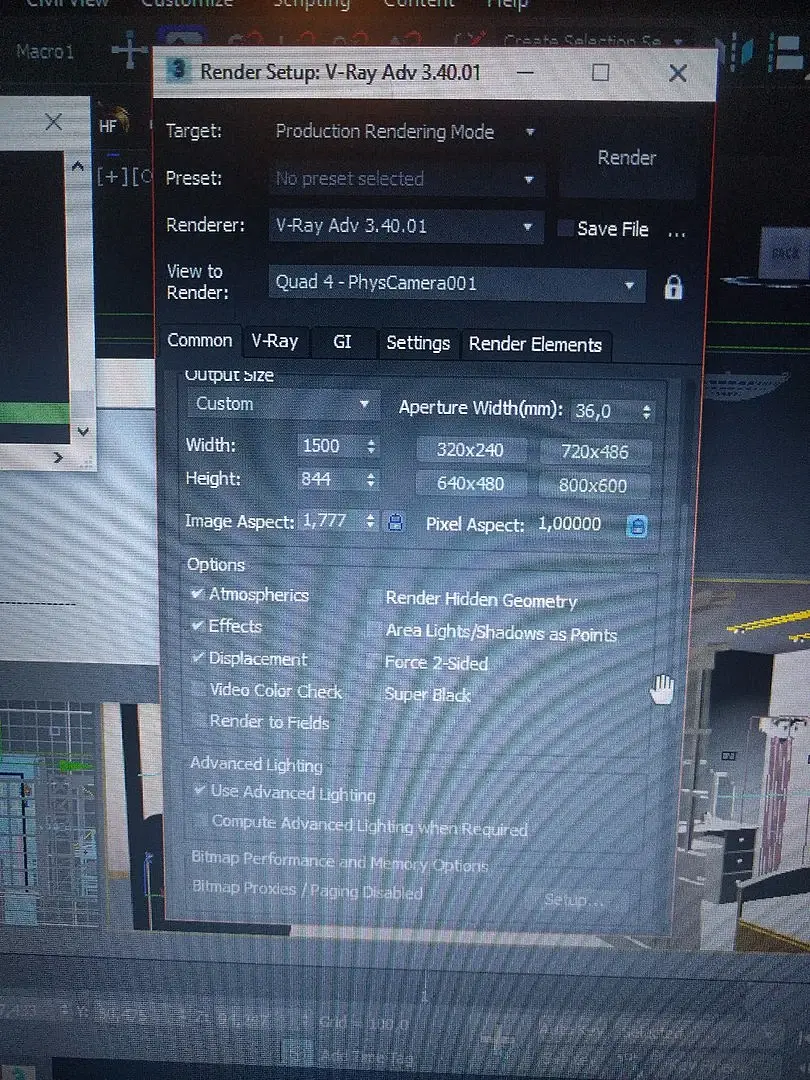Click the Height spinner arrows
The image size is (810, 1080).
371,479
